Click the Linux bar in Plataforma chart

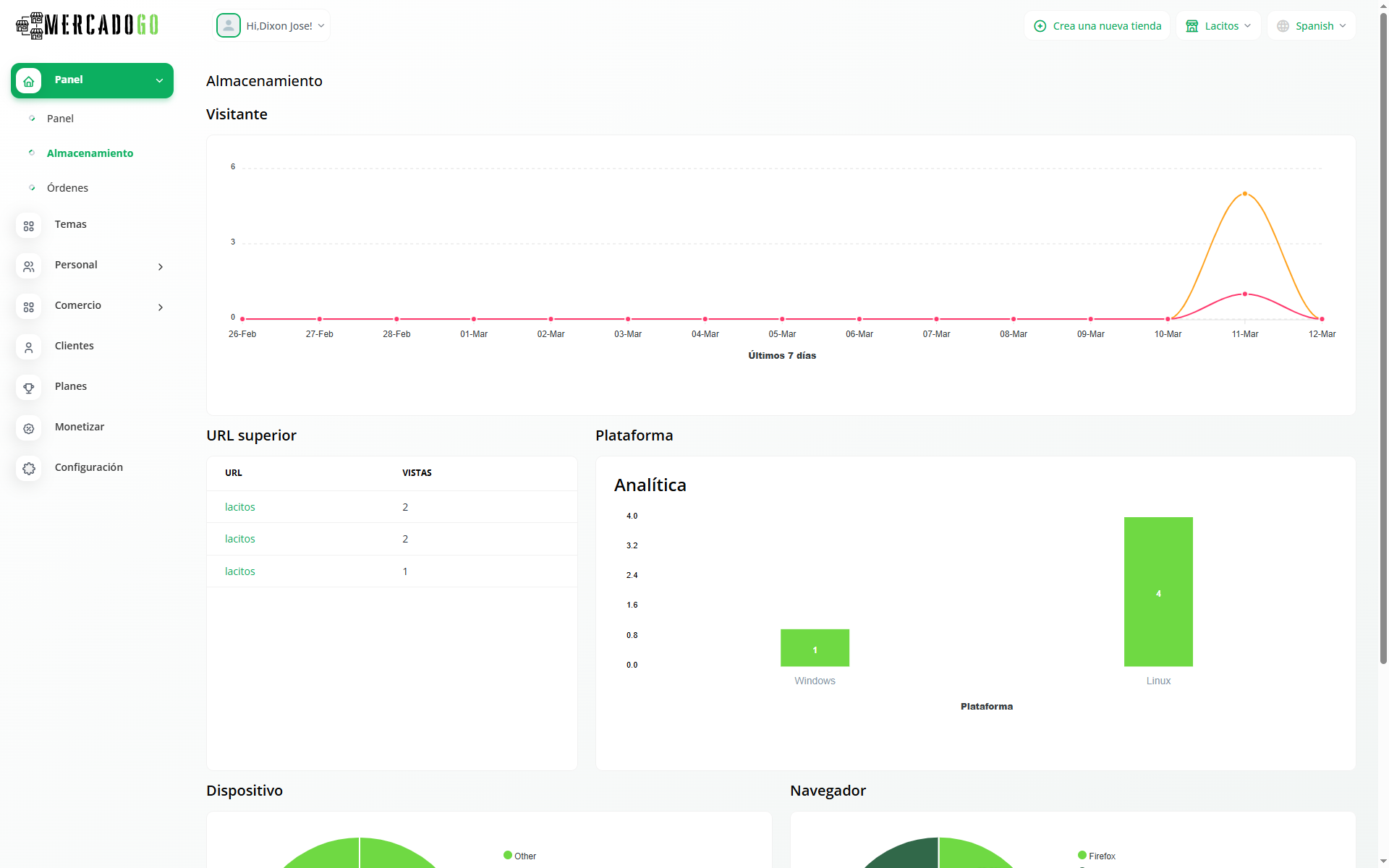pos(1158,592)
